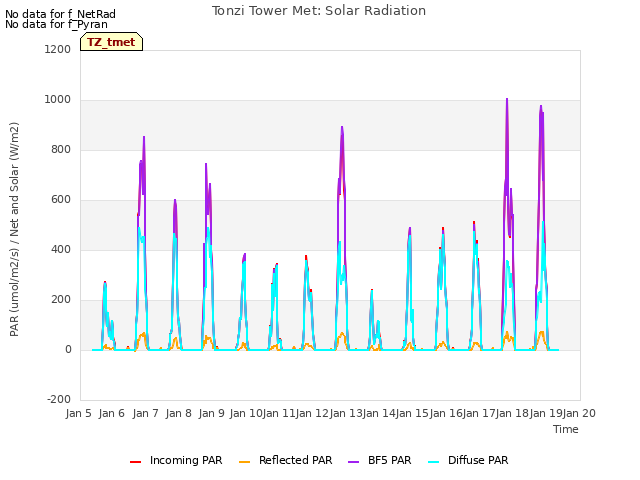
Task: Click x-axis label Jan 8
Action: click(x=179, y=413)
